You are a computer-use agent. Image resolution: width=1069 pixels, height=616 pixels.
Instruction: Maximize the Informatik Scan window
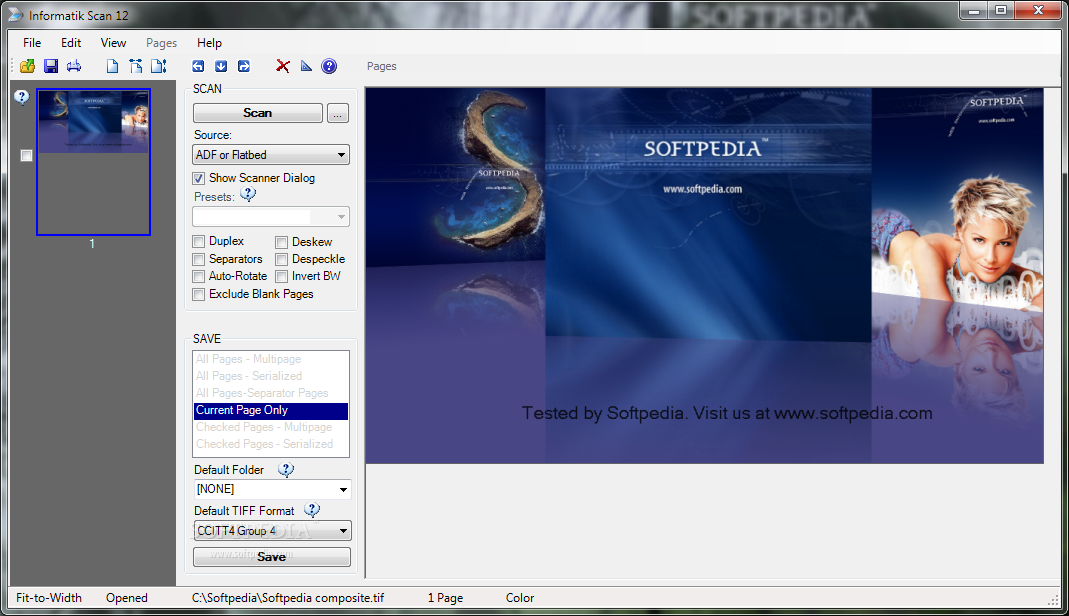pos(1001,10)
